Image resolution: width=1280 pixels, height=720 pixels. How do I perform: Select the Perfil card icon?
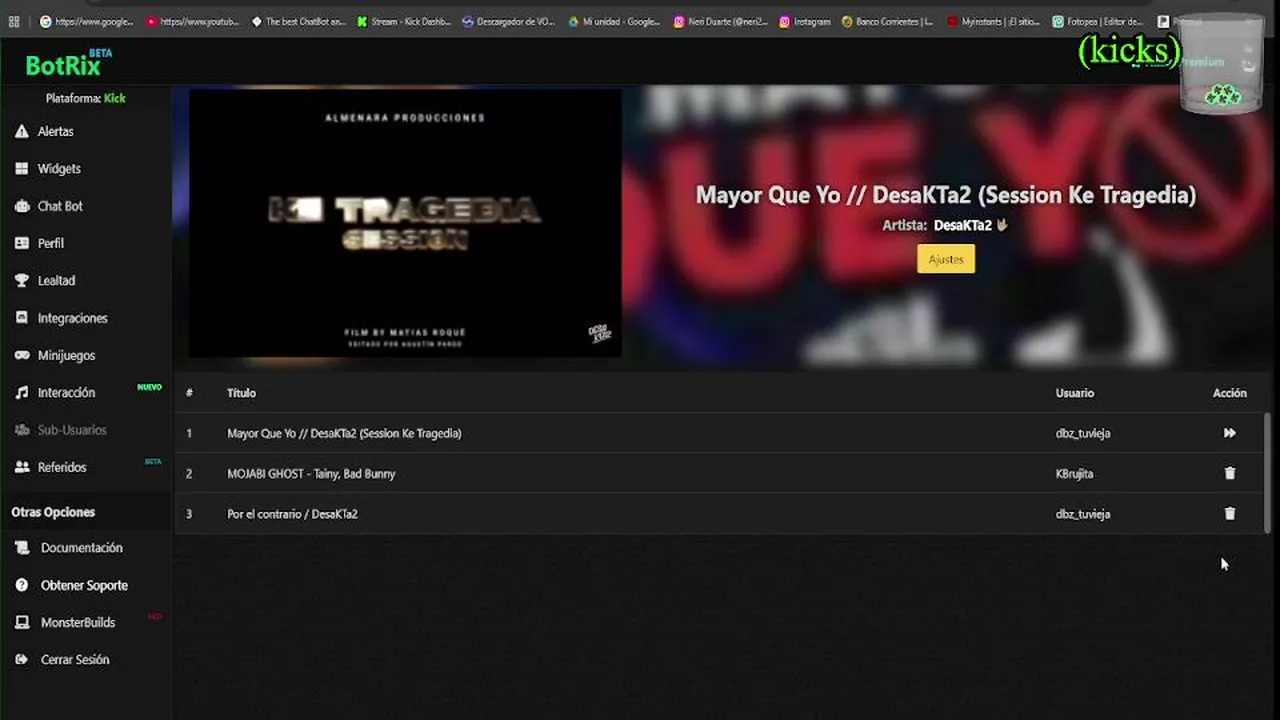tap(22, 243)
